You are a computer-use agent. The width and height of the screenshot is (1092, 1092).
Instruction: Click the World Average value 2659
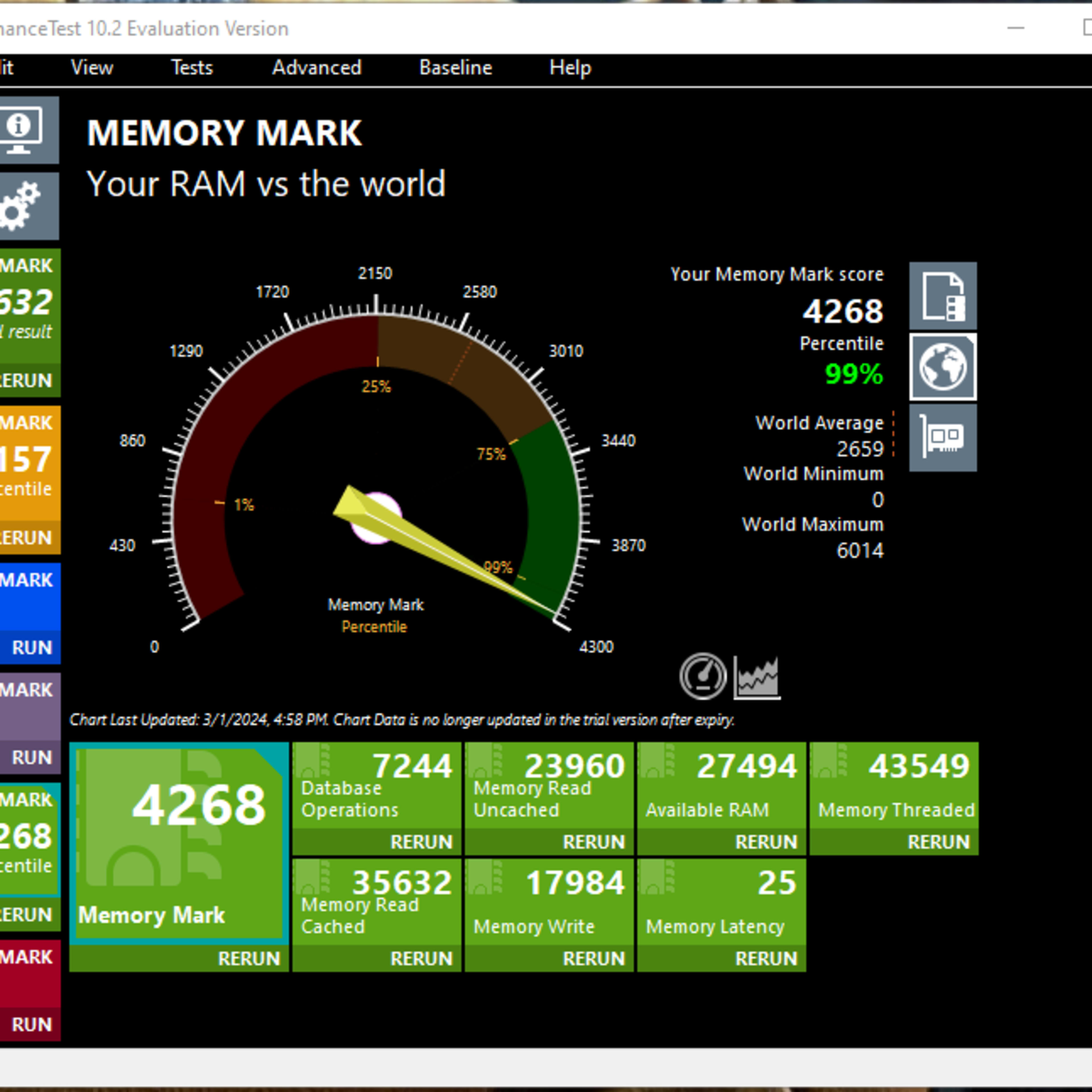pyautogui.click(x=860, y=449)
